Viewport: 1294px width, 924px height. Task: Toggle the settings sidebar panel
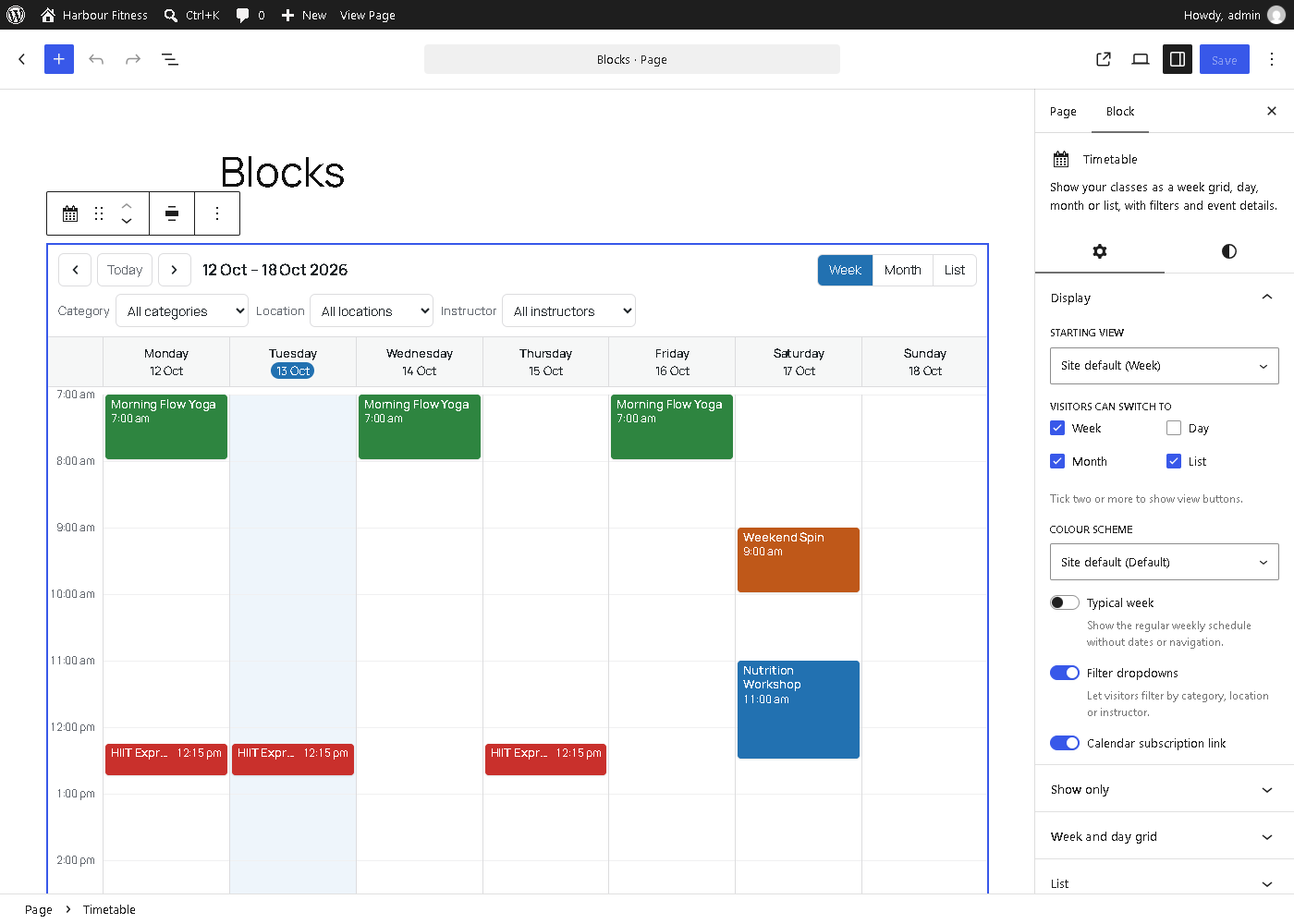pos(1178,59)
